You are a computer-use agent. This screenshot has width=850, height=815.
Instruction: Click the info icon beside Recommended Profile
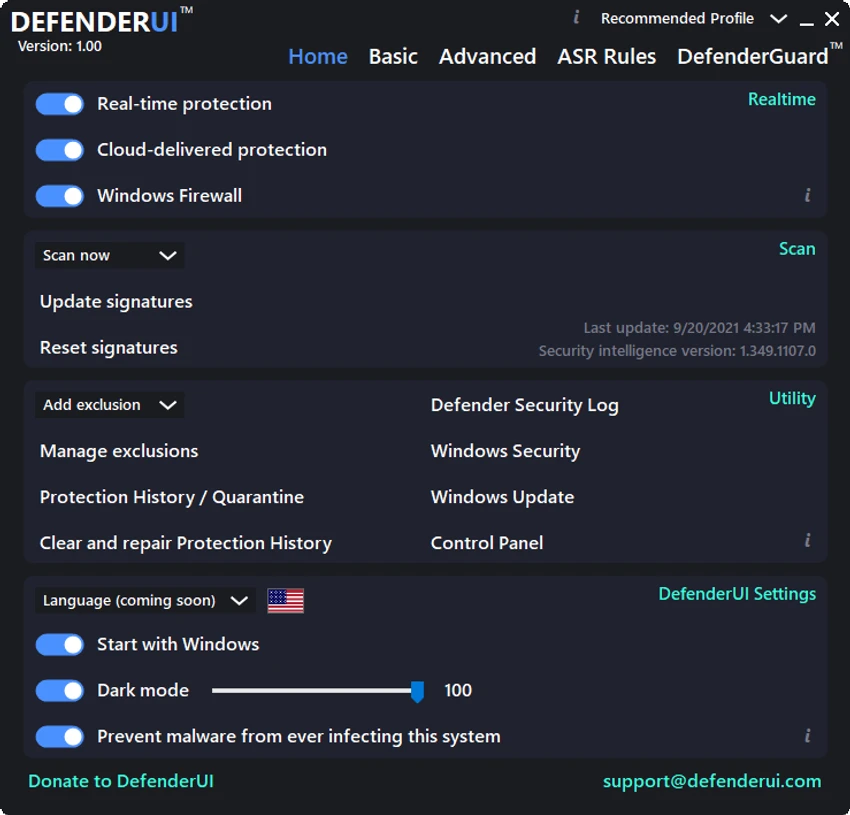pos(576,17)
